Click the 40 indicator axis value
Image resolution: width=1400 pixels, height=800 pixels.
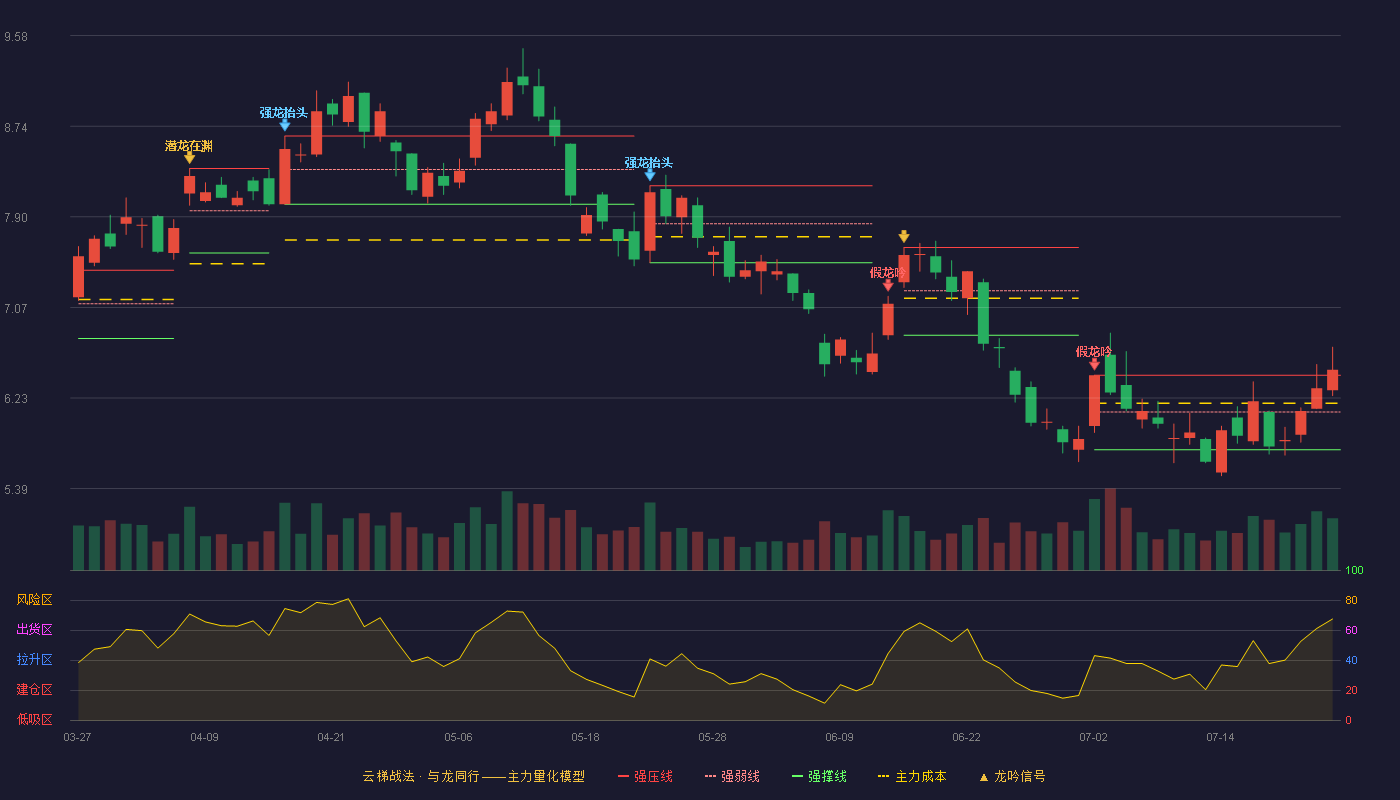tap(1351, 661)
